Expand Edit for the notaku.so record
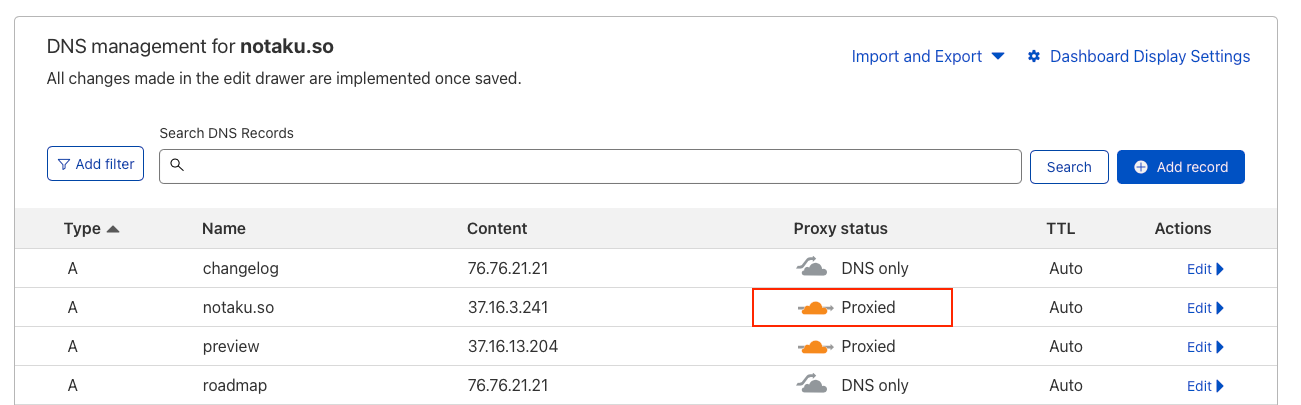Screen dimensions: 1301x405 click(1205, 308)
